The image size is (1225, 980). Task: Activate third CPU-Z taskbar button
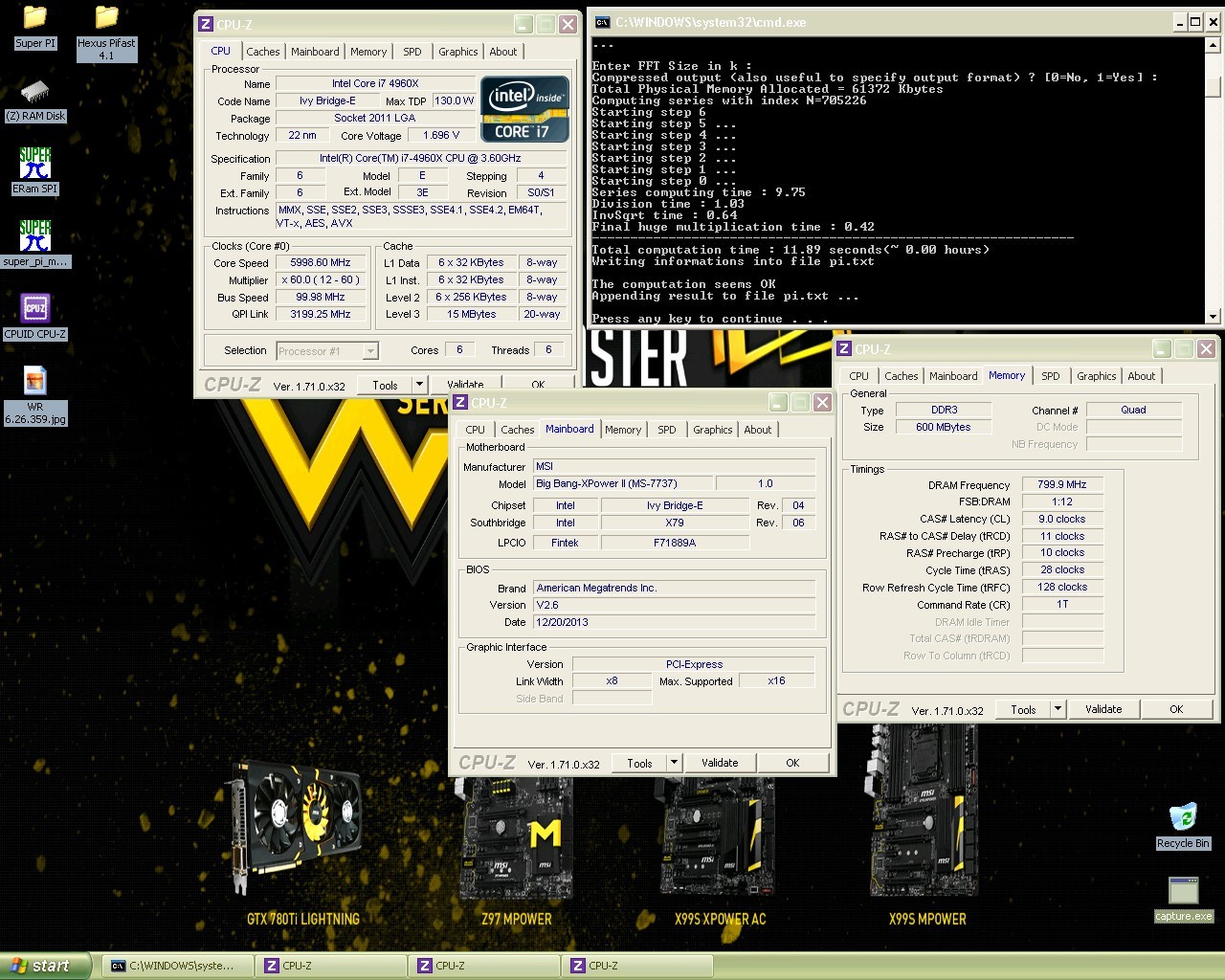[x=637, y=966]
